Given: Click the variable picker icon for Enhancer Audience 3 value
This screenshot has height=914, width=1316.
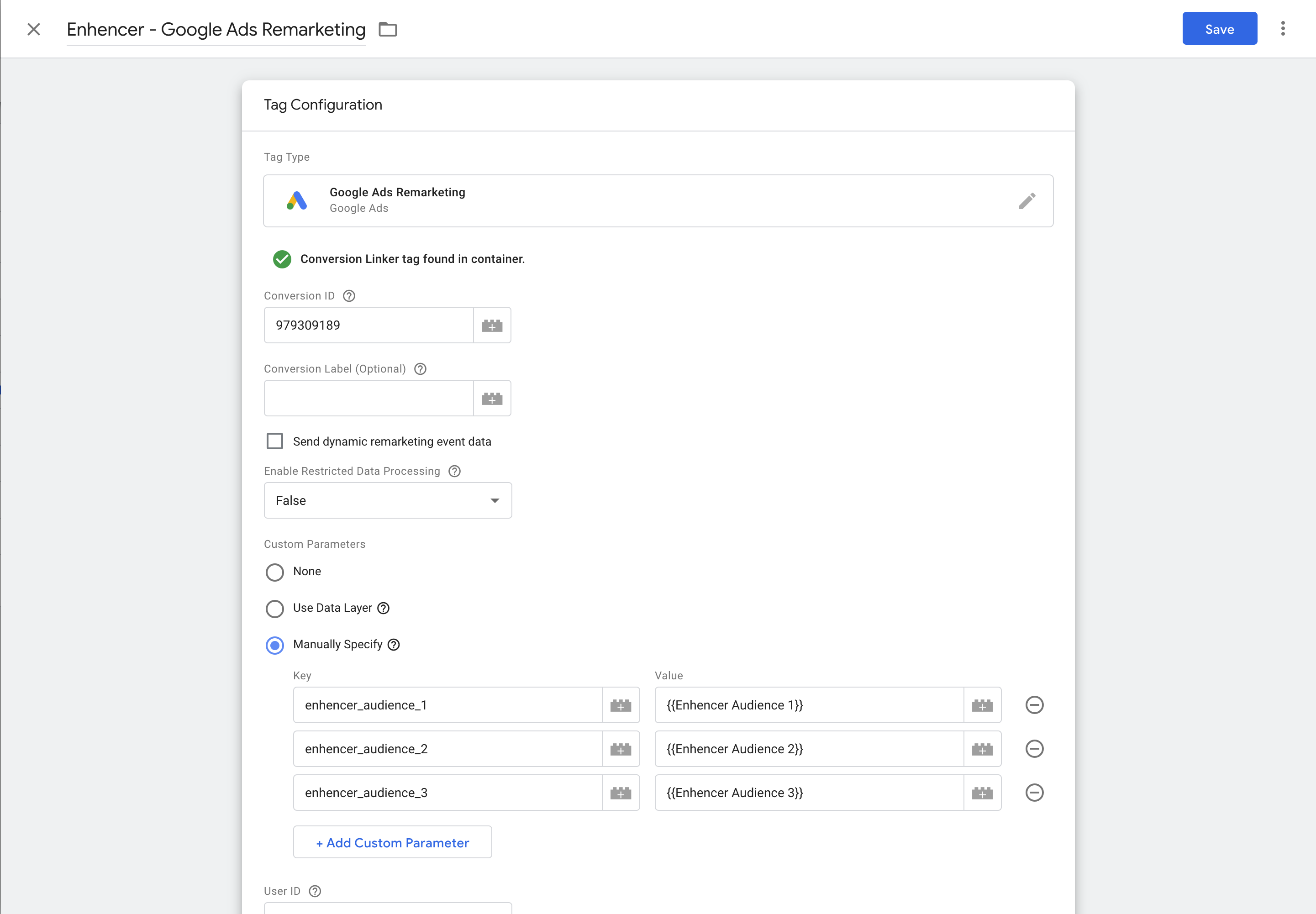Looking at the screenshot, I should tap(982, 793).
